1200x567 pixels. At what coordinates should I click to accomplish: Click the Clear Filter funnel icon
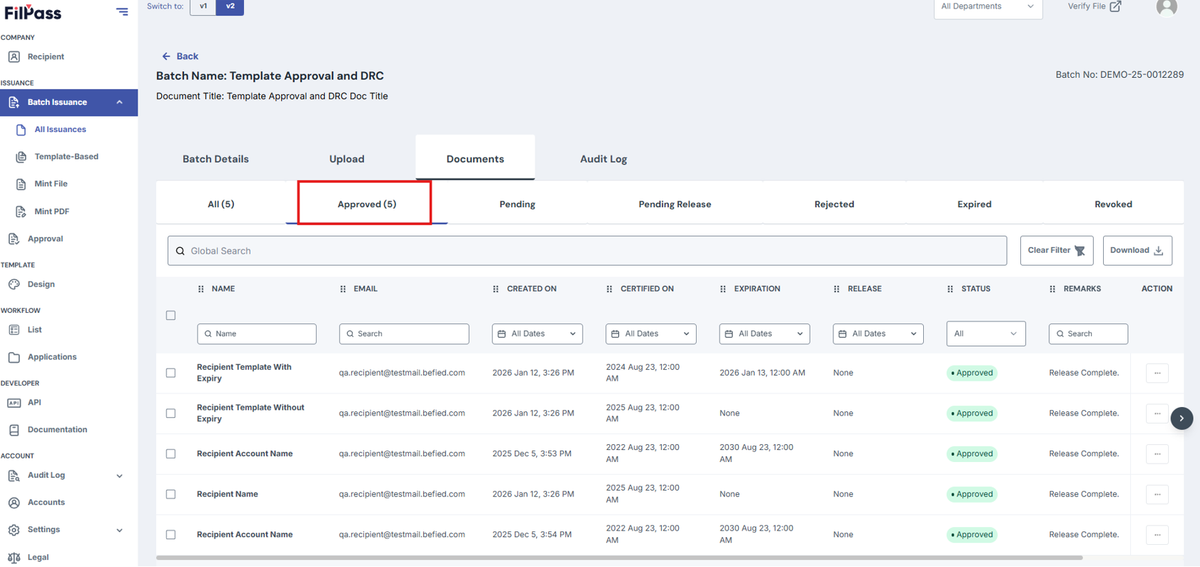(1079, 251)
